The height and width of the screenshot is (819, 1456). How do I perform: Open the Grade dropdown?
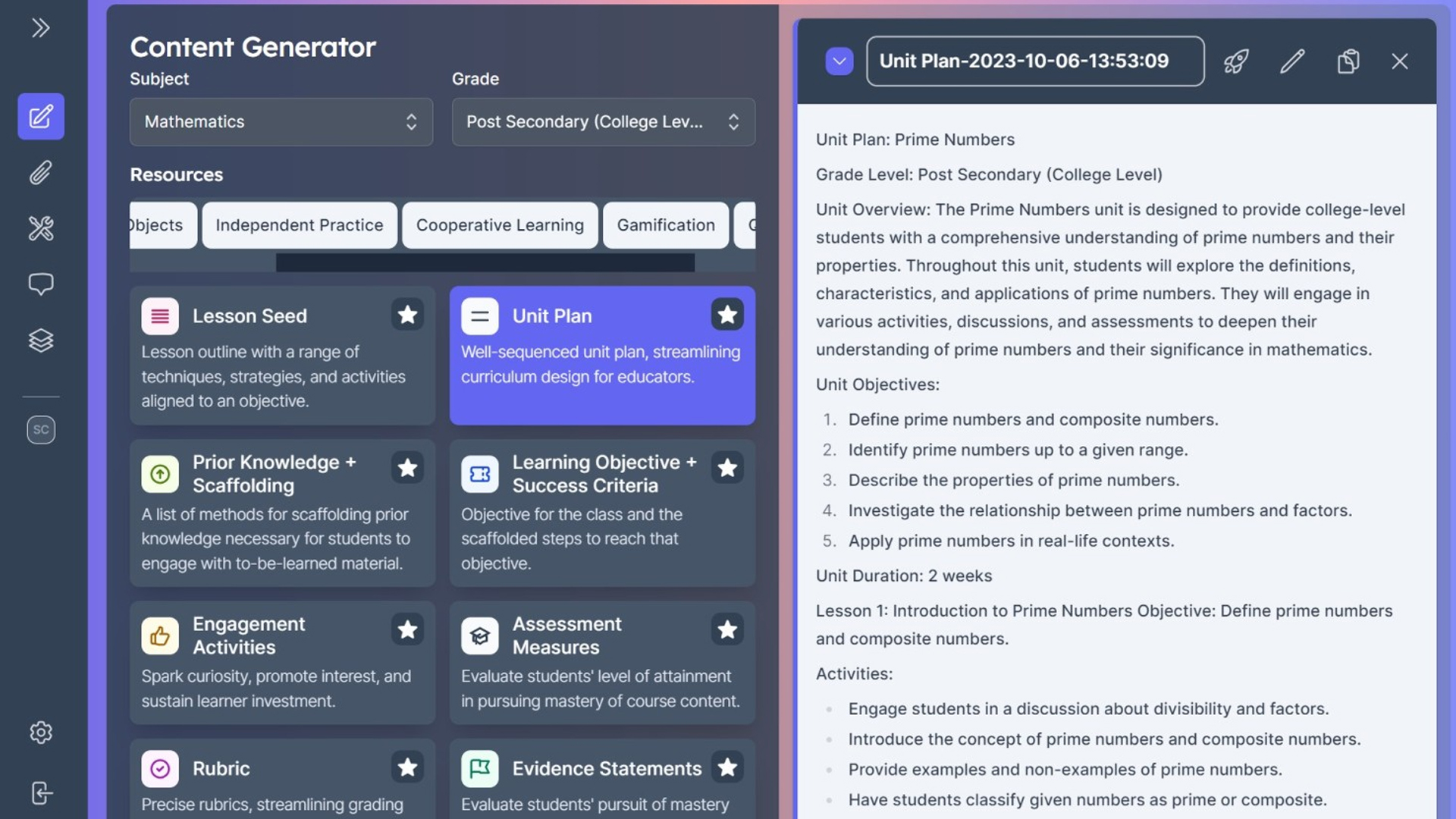(604, 121)
